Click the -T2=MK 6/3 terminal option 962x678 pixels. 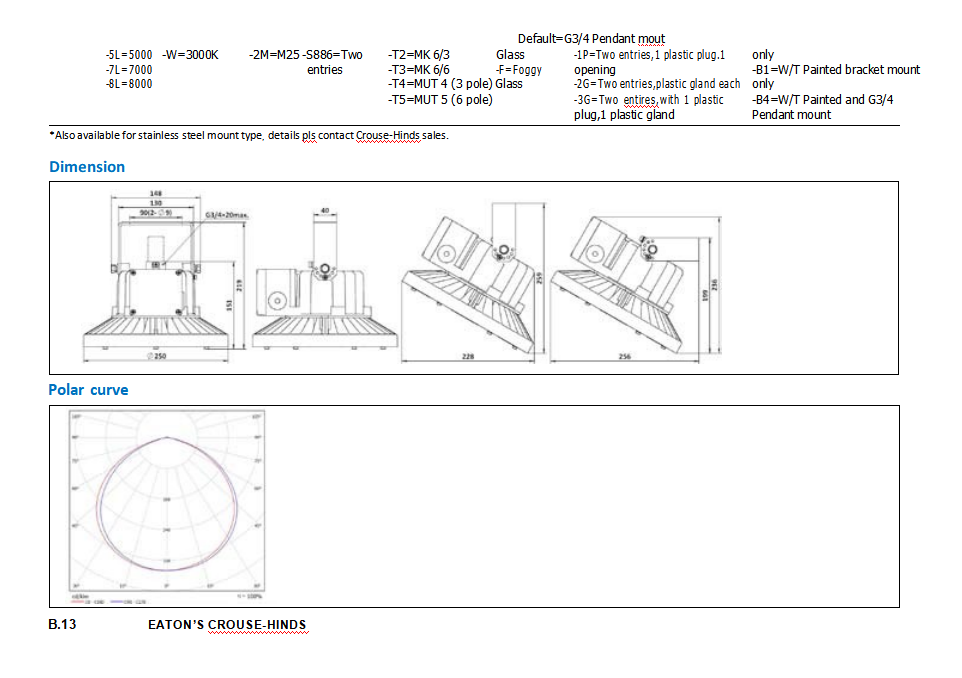pos(419,55)
